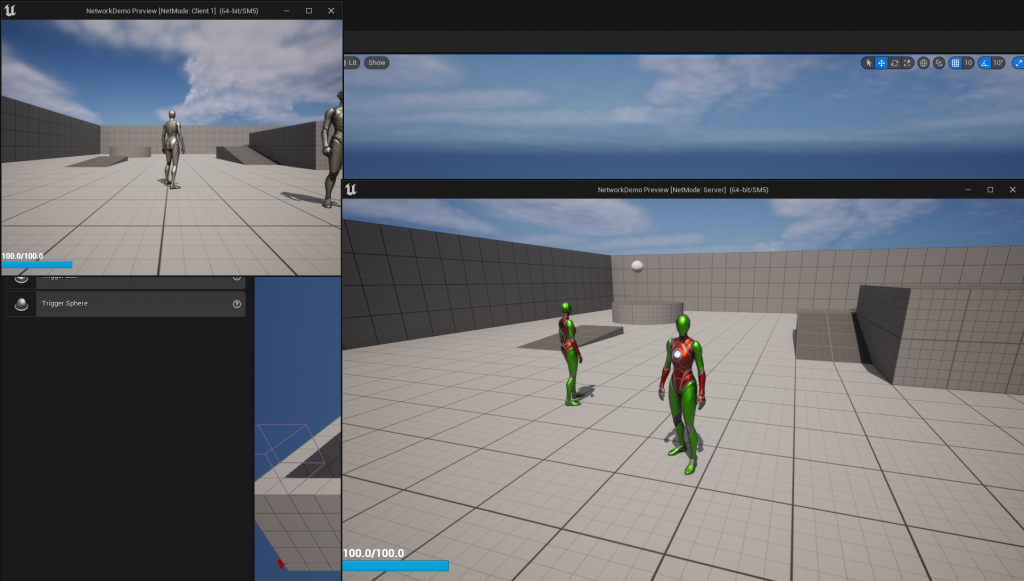
Task: Open the rotation snap value 10°
Action: (x=998, y=63)
